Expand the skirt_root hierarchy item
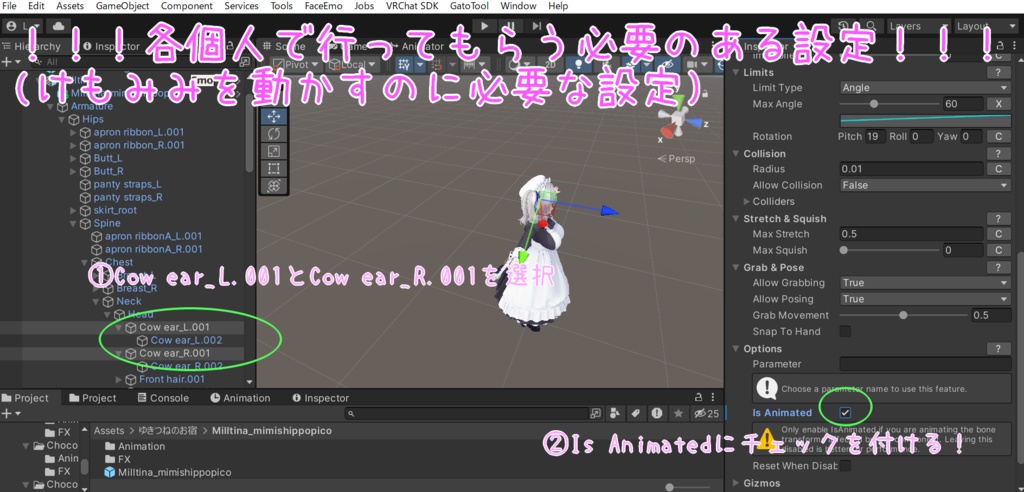The height and width of the screenshot is (492, 1024). 73,210
